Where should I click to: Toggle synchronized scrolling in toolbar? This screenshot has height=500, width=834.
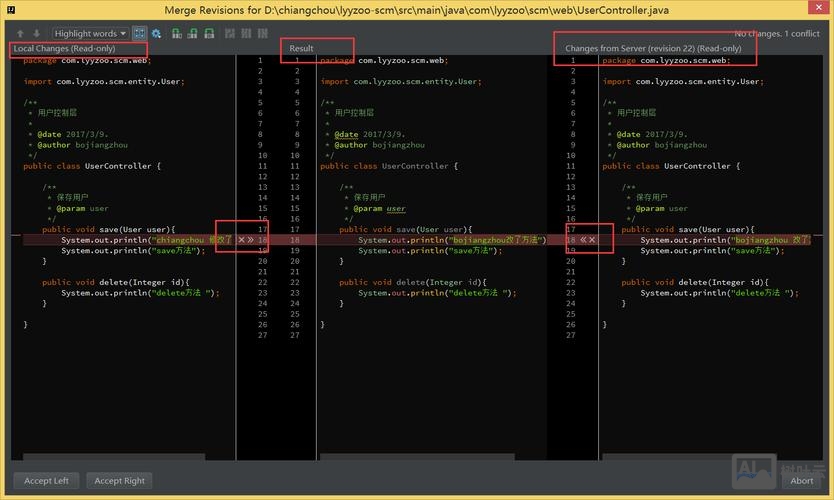coord(139,34)
